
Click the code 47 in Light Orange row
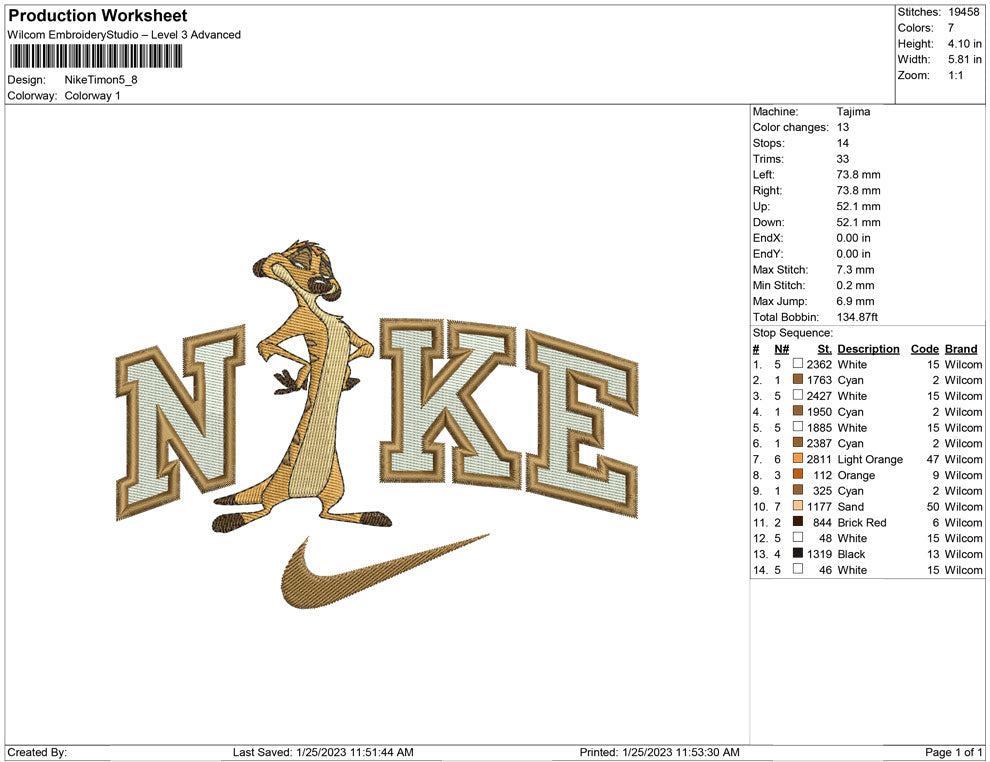tap(933, 459)
